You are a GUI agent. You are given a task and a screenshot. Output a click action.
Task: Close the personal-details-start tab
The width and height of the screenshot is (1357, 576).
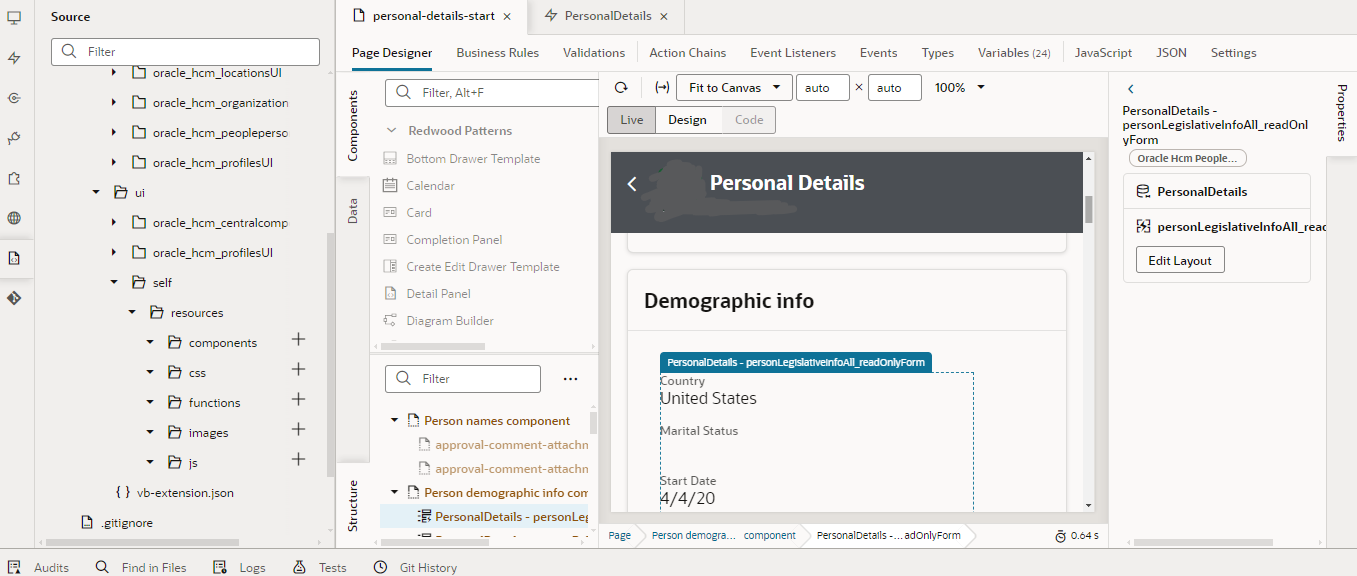coord(507,17)
